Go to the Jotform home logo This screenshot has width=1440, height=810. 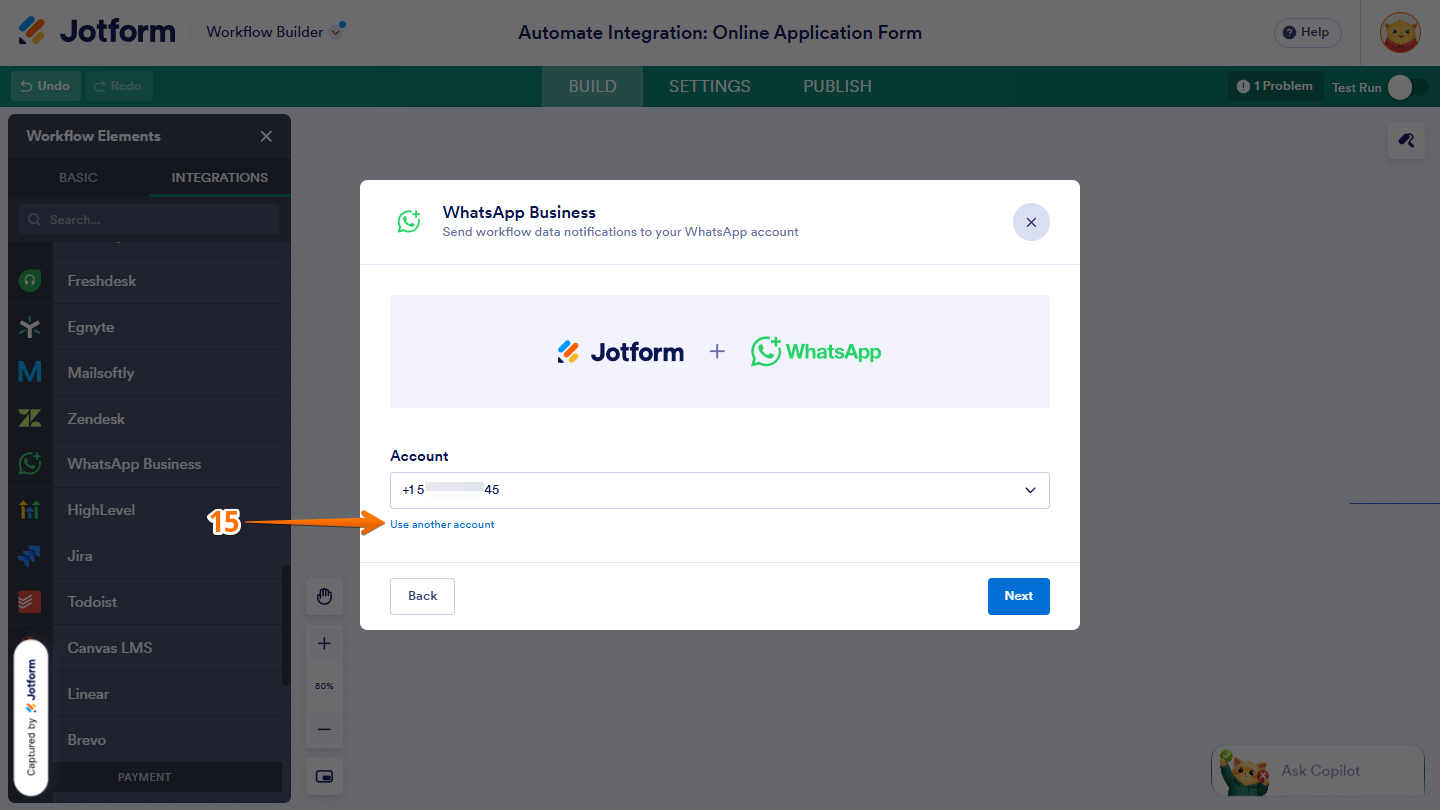97,31
